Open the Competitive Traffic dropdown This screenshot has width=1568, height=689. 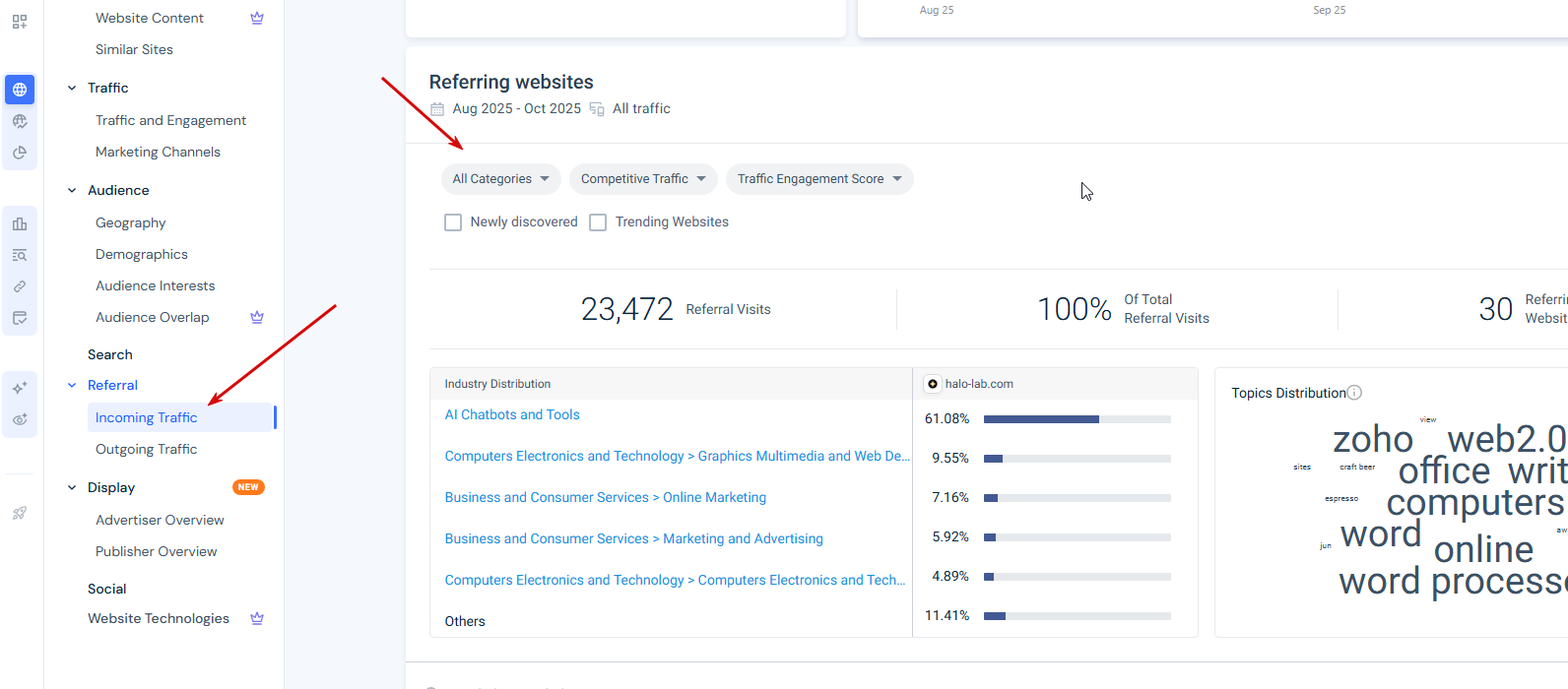click(643, 179)
